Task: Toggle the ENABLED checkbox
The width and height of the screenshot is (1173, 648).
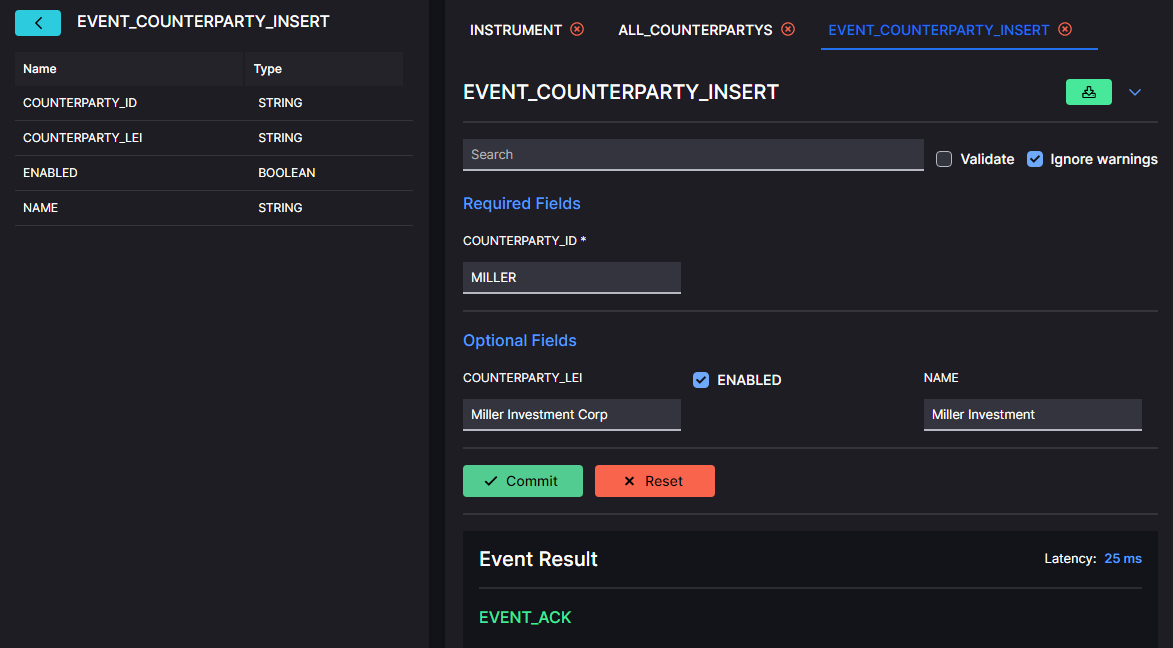Action: (701, 380)
